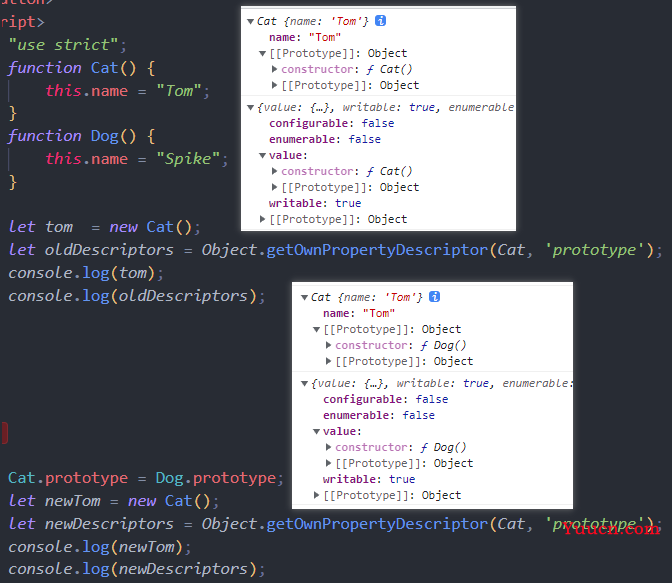Click the 'let newTom = new Cat();' line

pos(114,501)
